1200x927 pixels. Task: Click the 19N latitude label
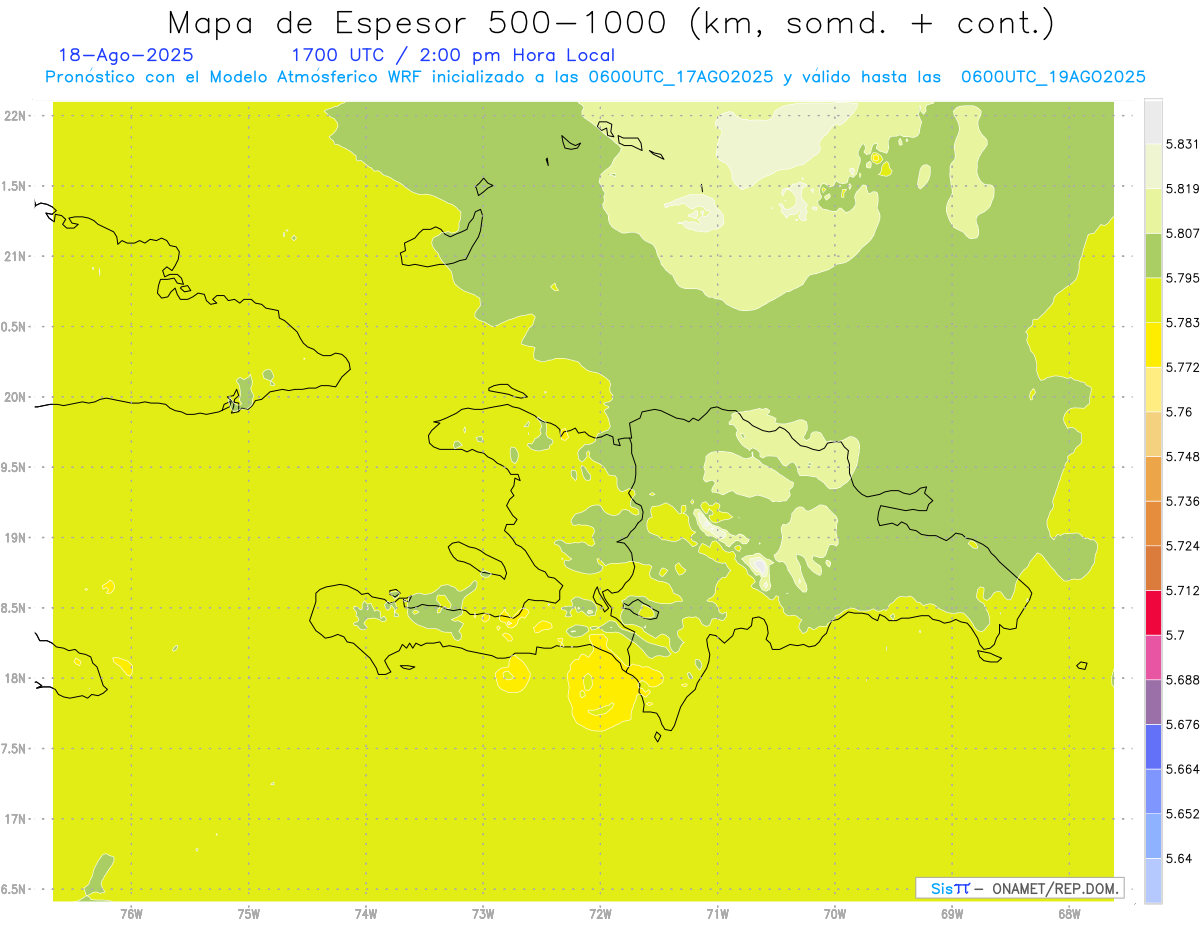click(17, 538)
